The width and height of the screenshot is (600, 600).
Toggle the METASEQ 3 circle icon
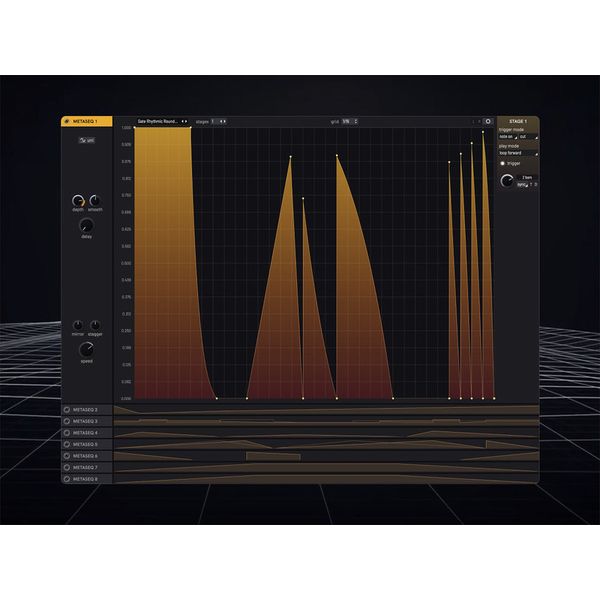(67, 421)
